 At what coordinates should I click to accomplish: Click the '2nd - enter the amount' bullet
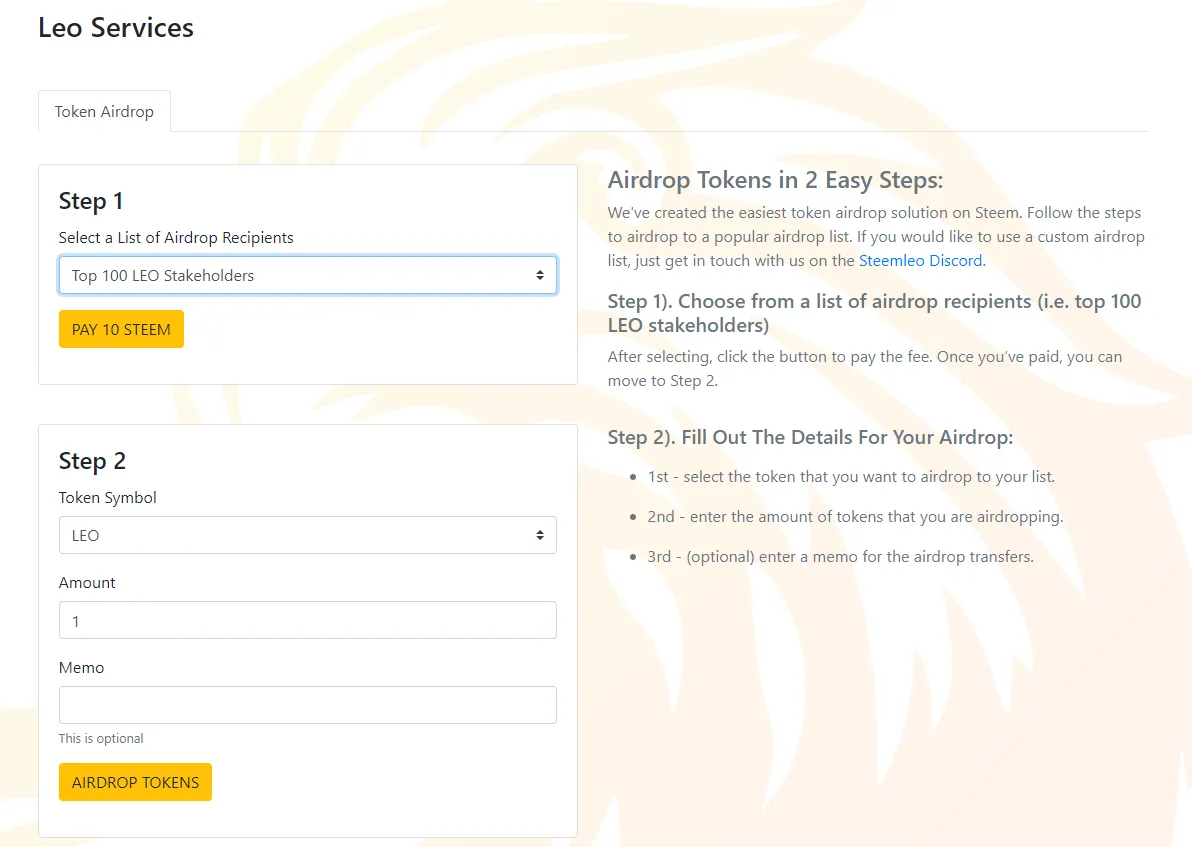pos(855,517)
